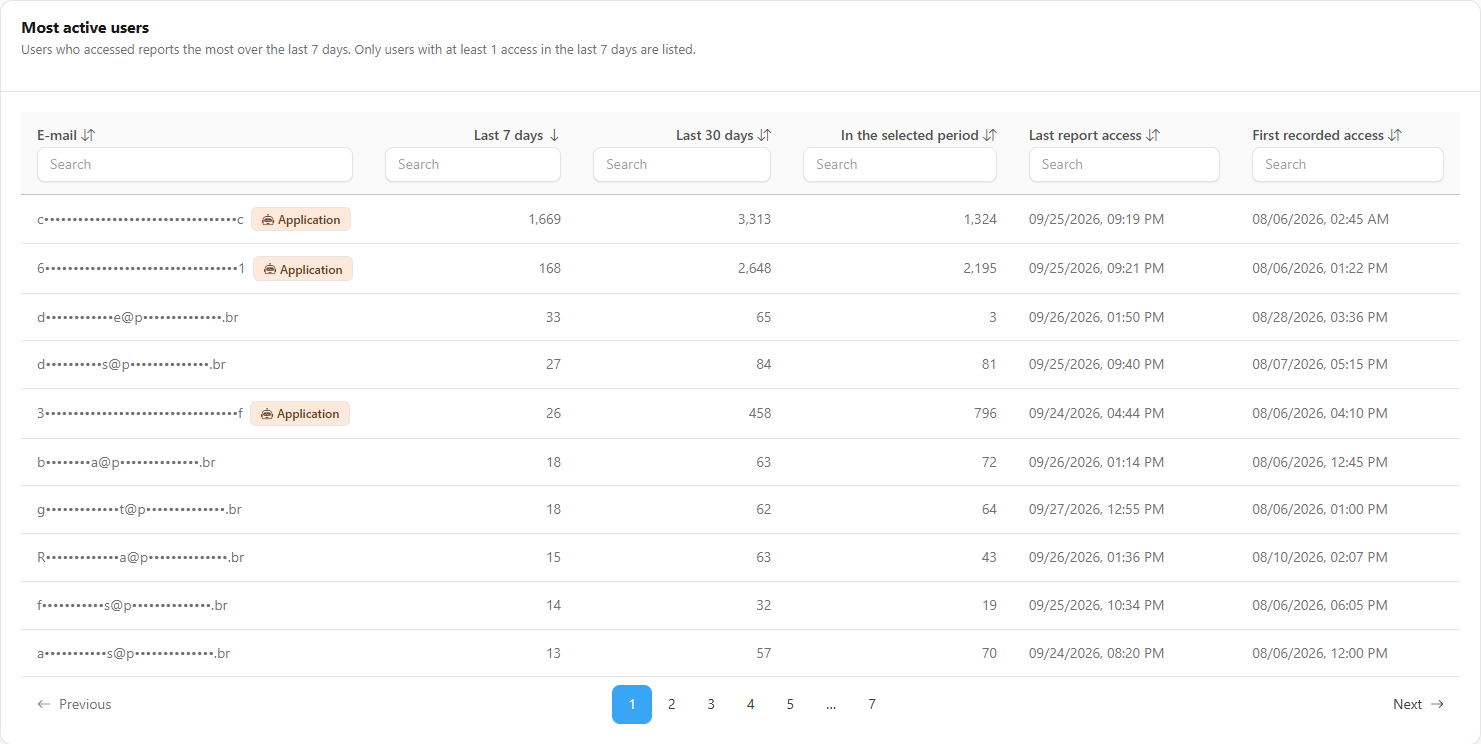Click the 2,195 selected period value
Screen dimensions: 1481x746
tap(980, 268)
